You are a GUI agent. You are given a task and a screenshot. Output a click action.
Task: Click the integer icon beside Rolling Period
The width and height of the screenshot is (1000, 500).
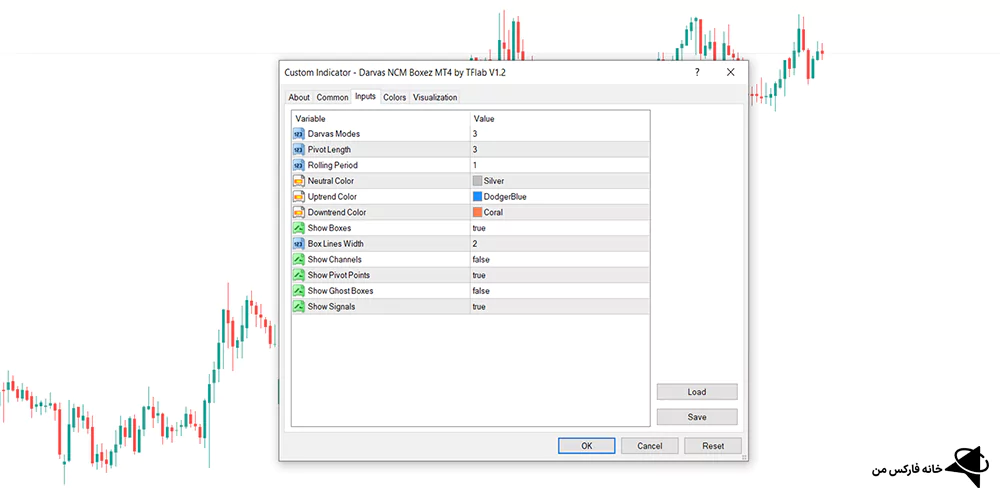(298, 165)
